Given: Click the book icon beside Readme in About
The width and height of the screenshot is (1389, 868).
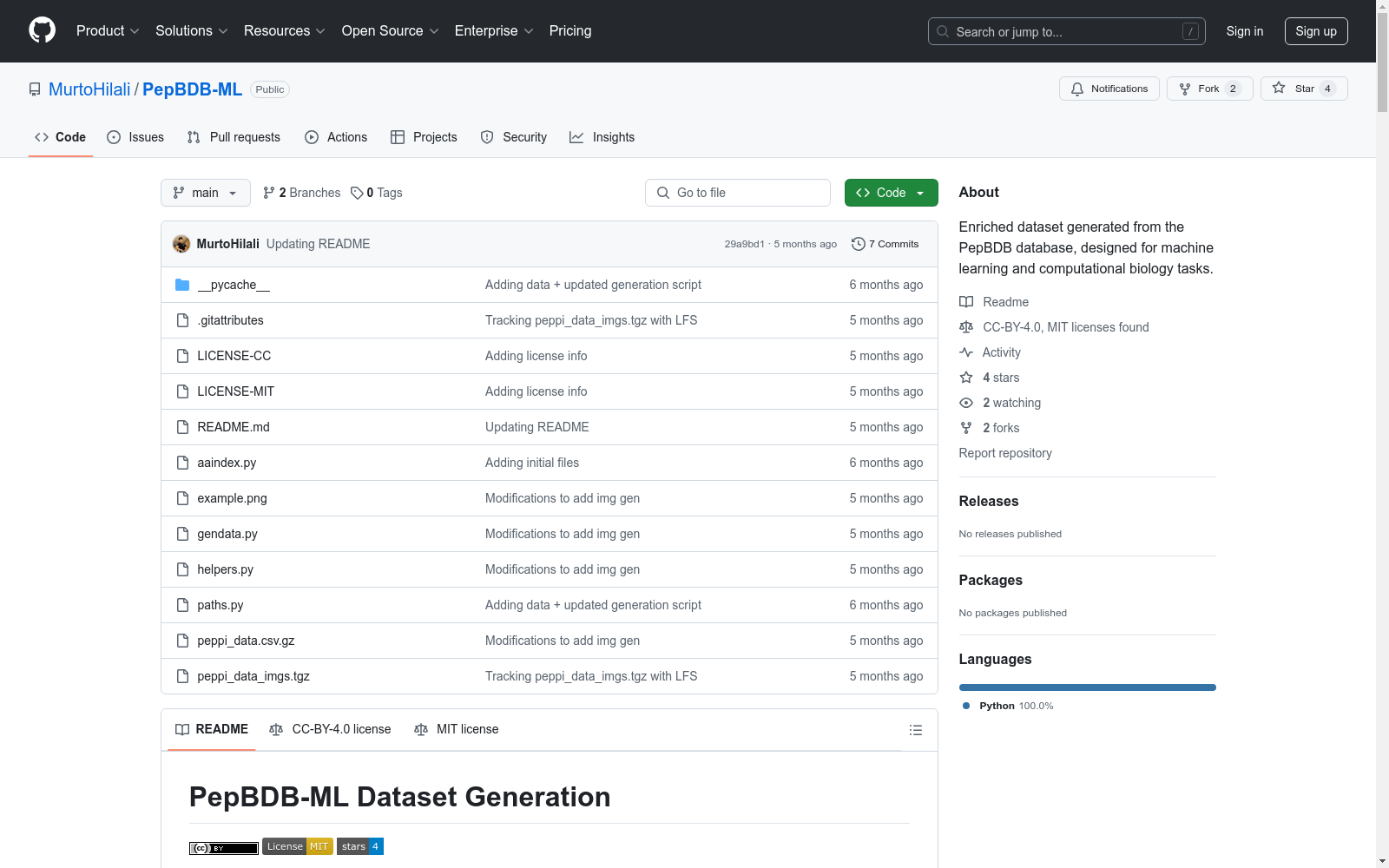Looking at the screenshot, I should [966, 302].
